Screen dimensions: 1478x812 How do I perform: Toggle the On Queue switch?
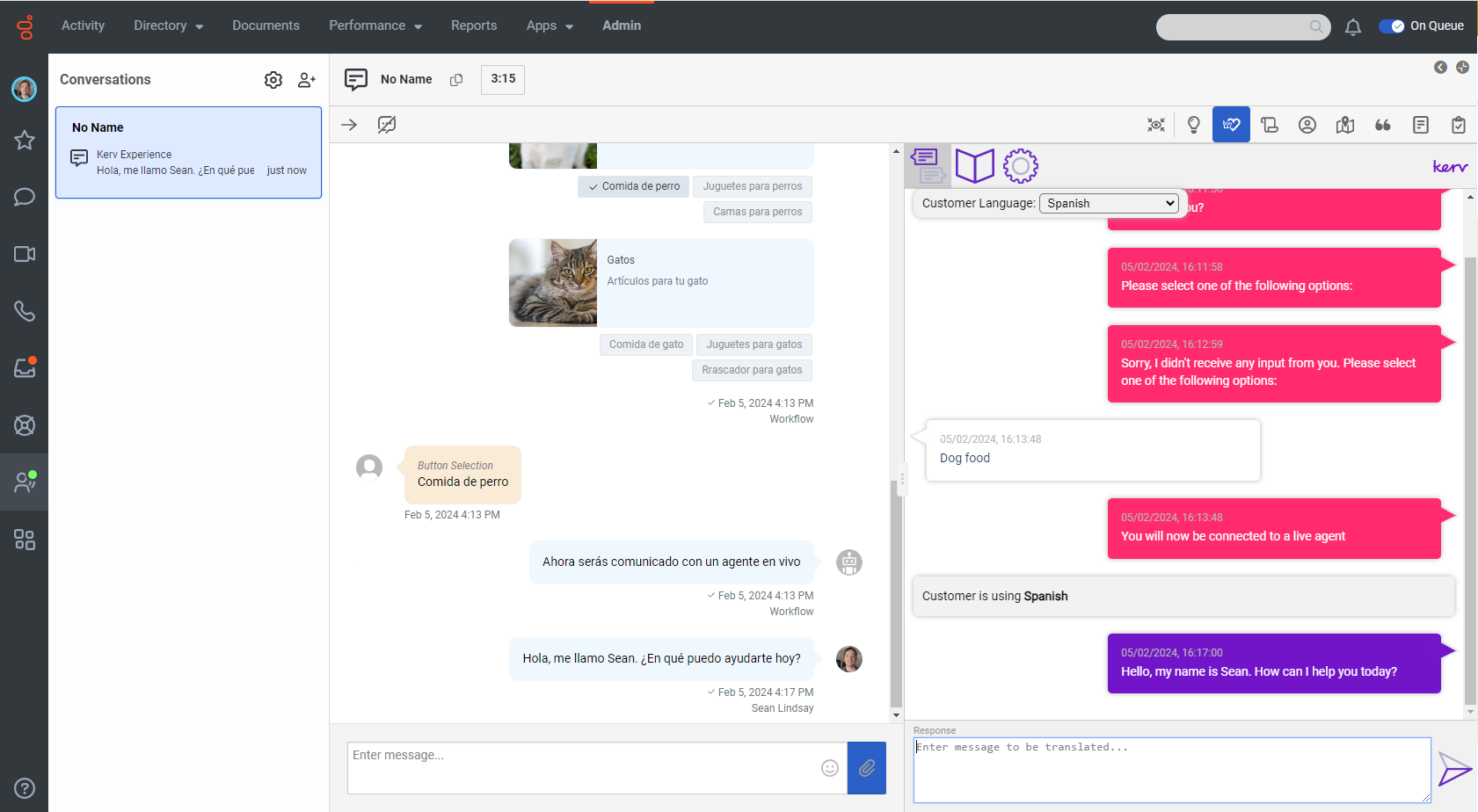coord(1391,26)
